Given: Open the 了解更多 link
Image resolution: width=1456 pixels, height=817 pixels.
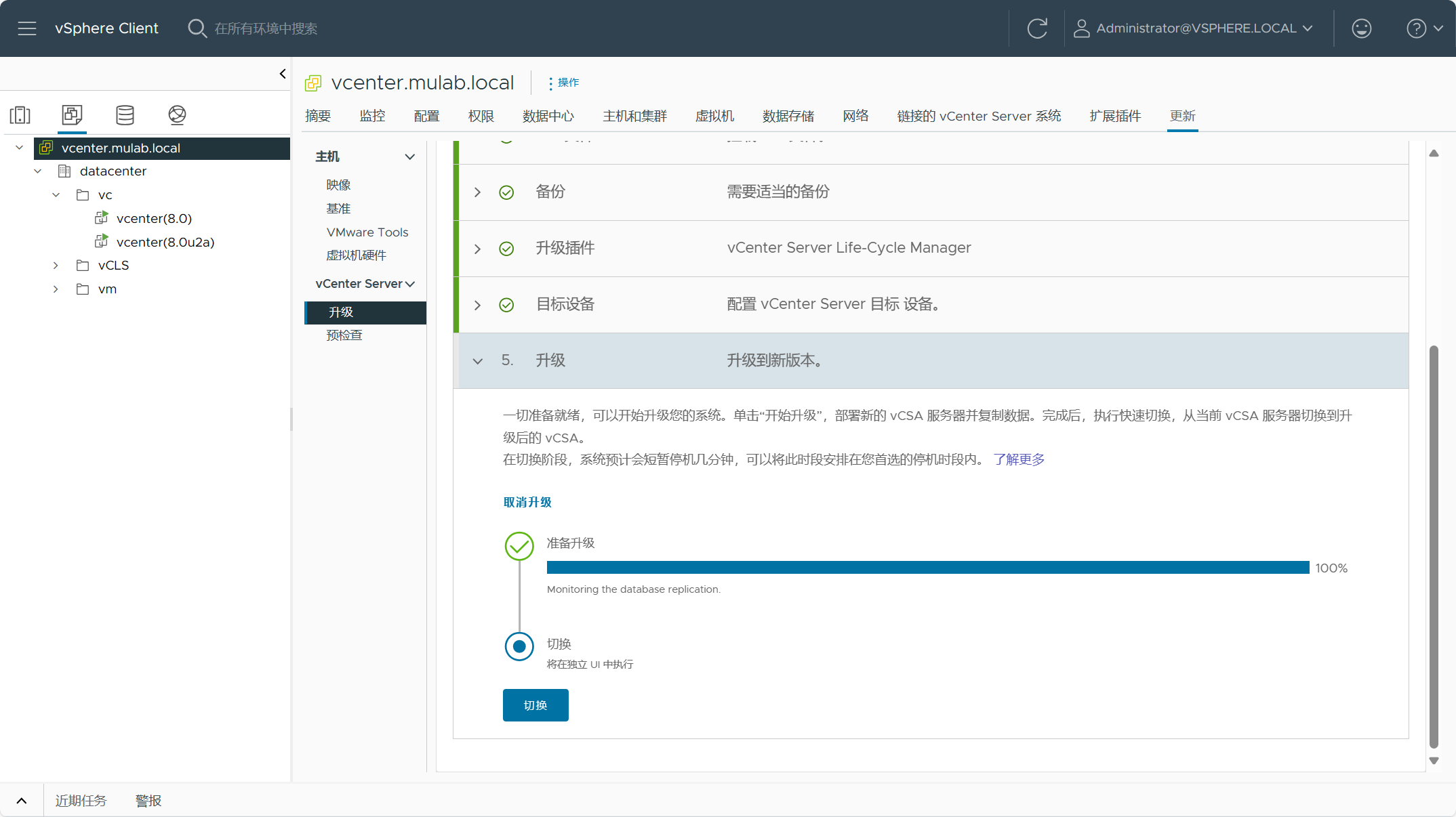Looking at the screenshot, I should [1019, 459].
